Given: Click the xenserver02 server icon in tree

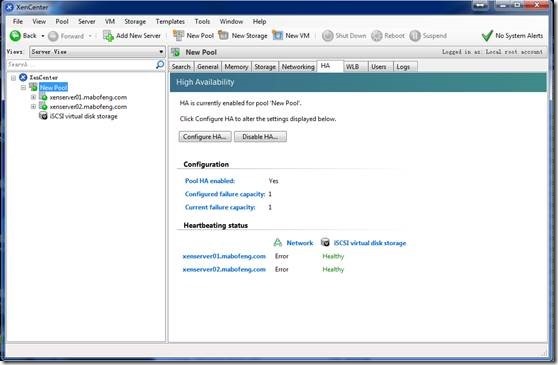Looking at the screenshot, I should 43,106.
